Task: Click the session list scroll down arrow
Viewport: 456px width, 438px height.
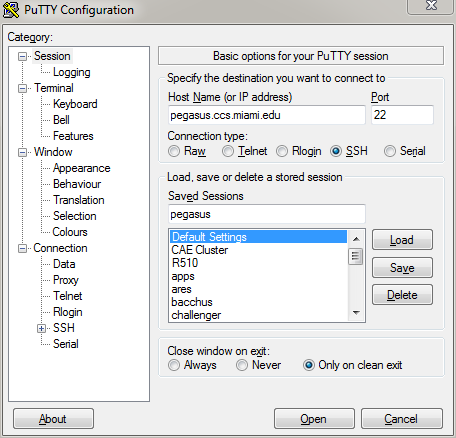Action: 356,313
